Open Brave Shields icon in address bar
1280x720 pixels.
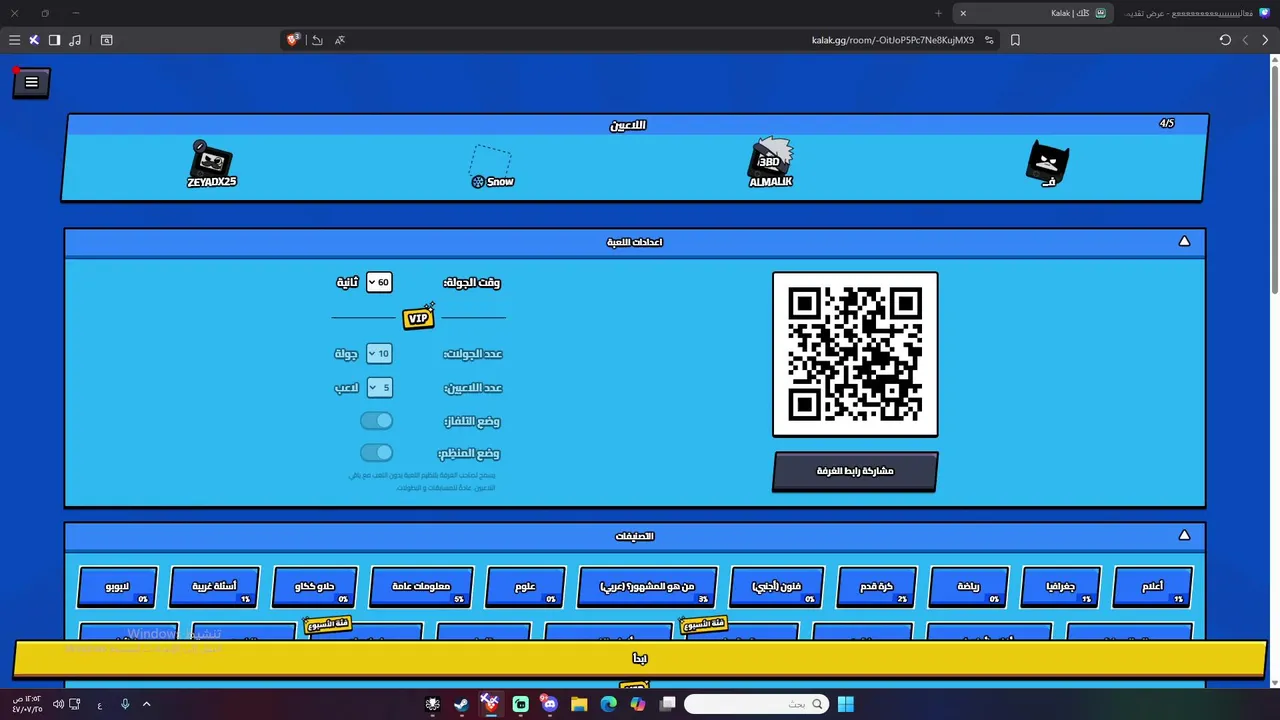point(293,40)
